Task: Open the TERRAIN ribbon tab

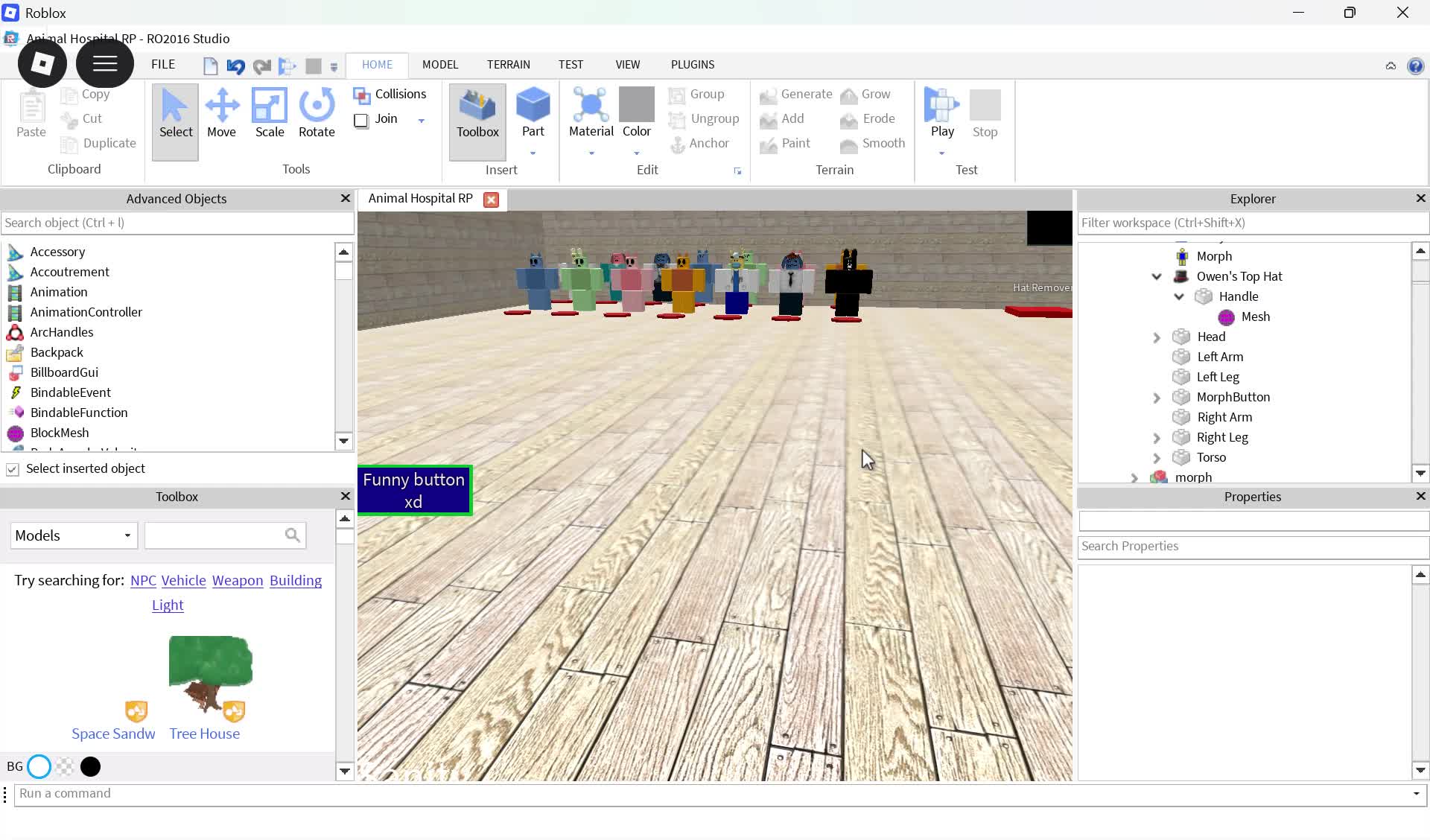Action: click(509, 65)
